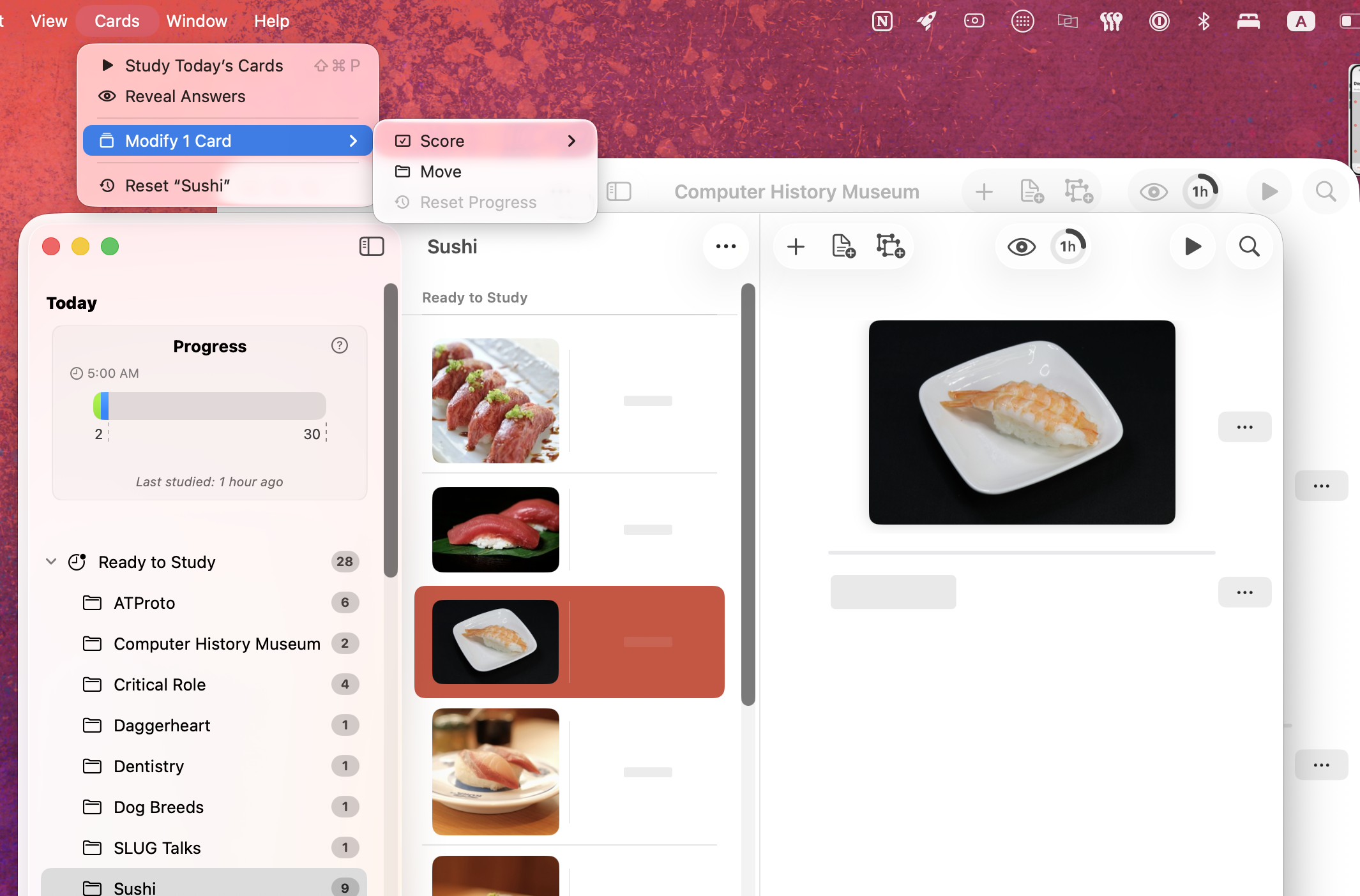Click Reset "Sushi" menu entry
The width and height of the screenshot is (1360, 896).
point(177,186)
